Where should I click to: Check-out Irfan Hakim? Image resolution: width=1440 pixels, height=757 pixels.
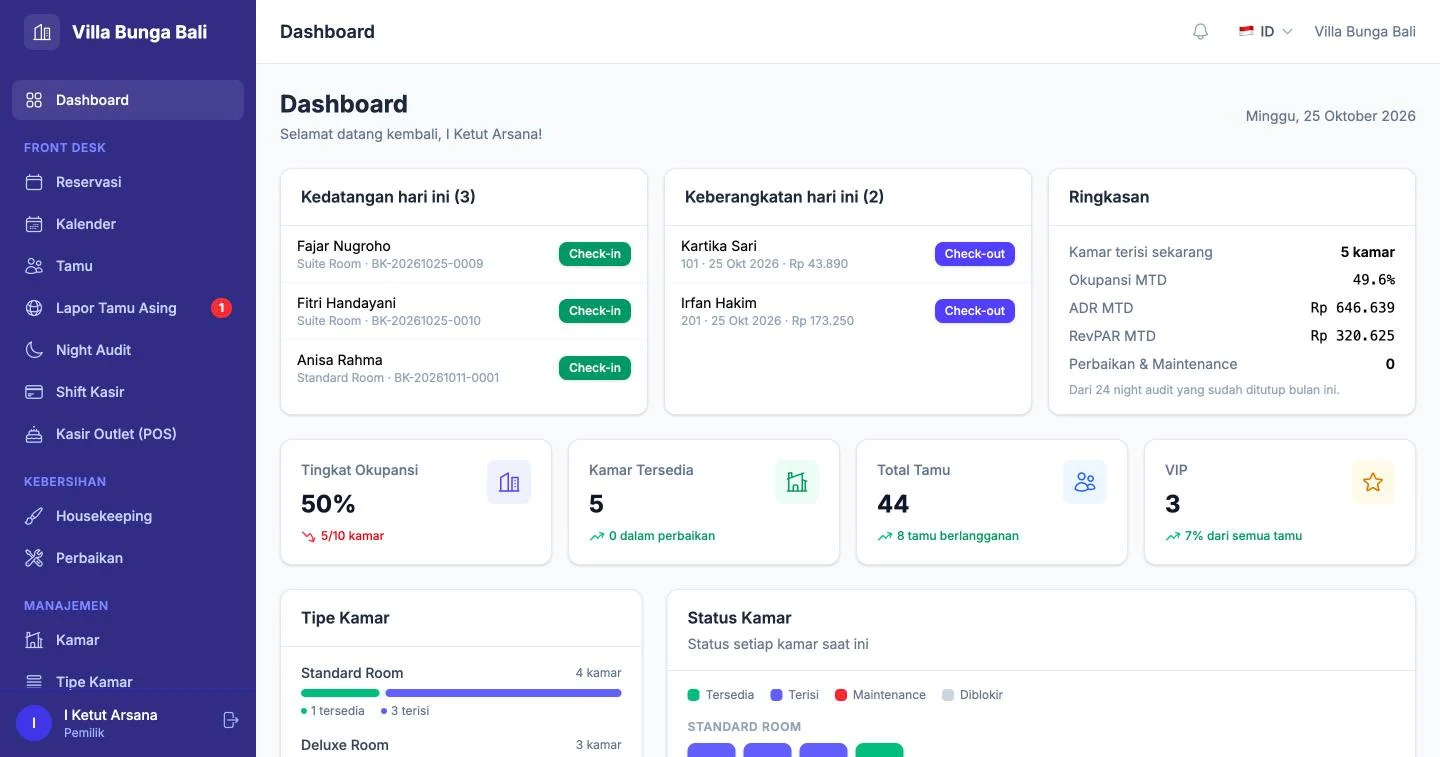975,311
